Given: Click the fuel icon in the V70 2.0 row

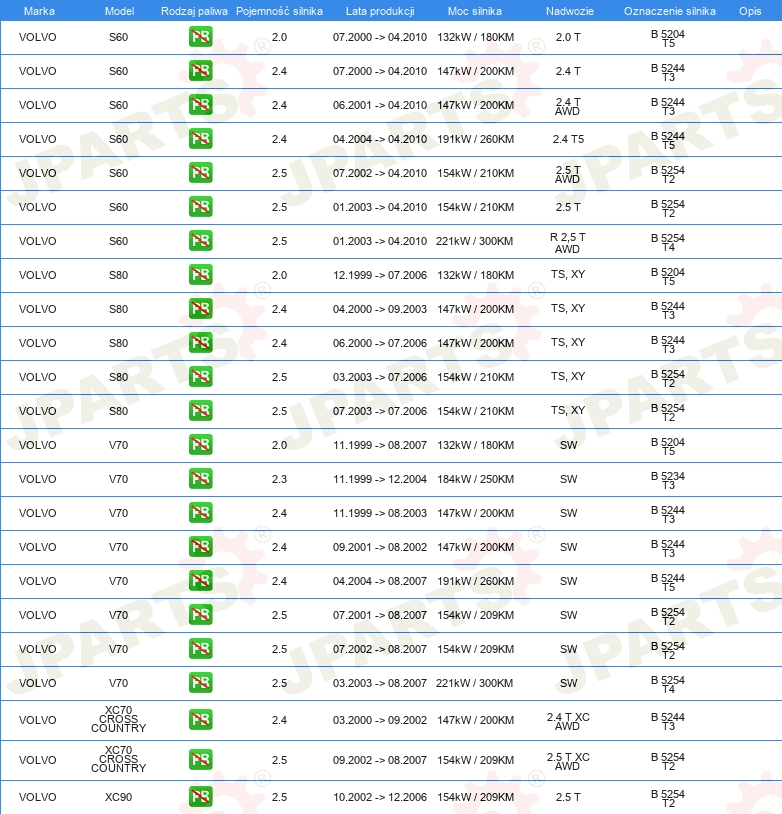Looking at the screenshot, I should click(x=200, y=445).
